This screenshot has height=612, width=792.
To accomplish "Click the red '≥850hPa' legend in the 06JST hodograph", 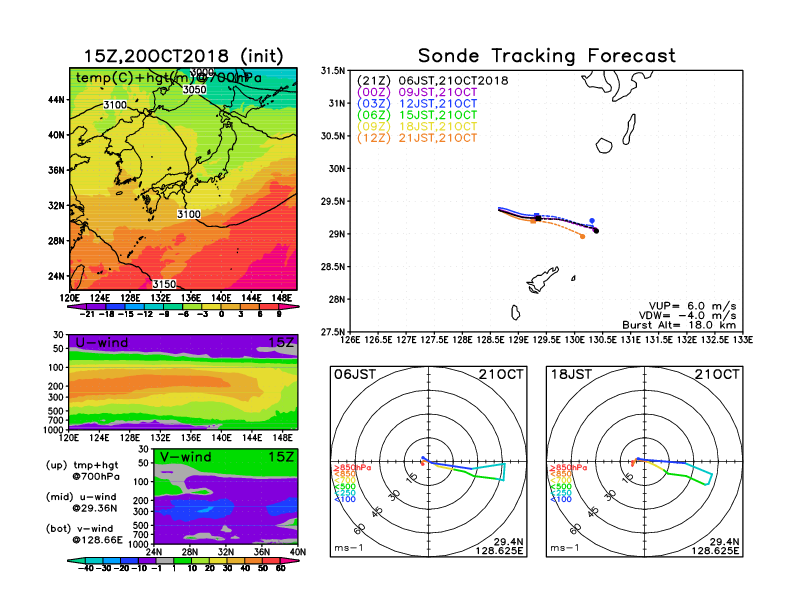I will pyautogui.click(x=352, y=468).
